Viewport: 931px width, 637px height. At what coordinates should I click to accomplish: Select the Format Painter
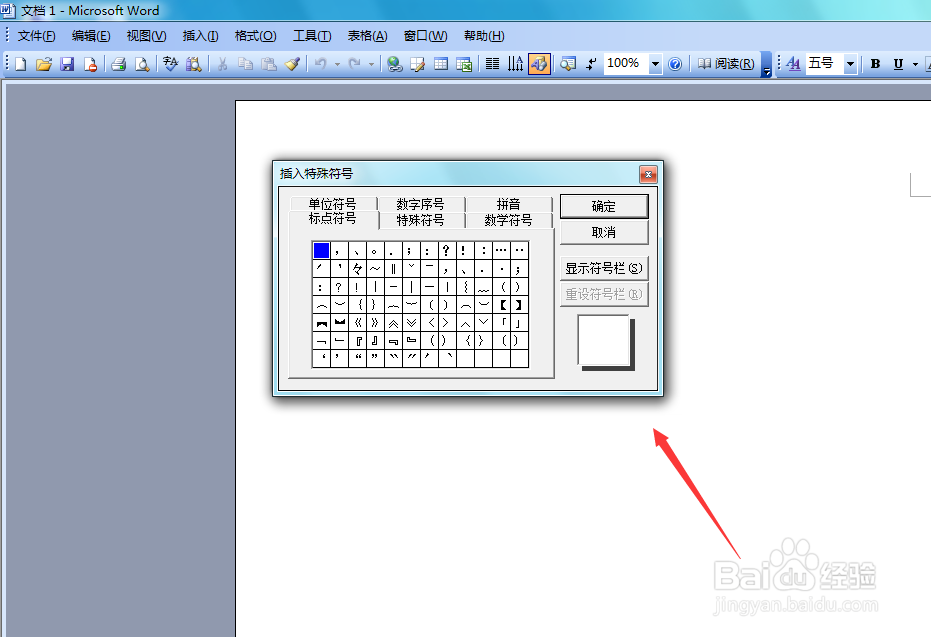293,63
